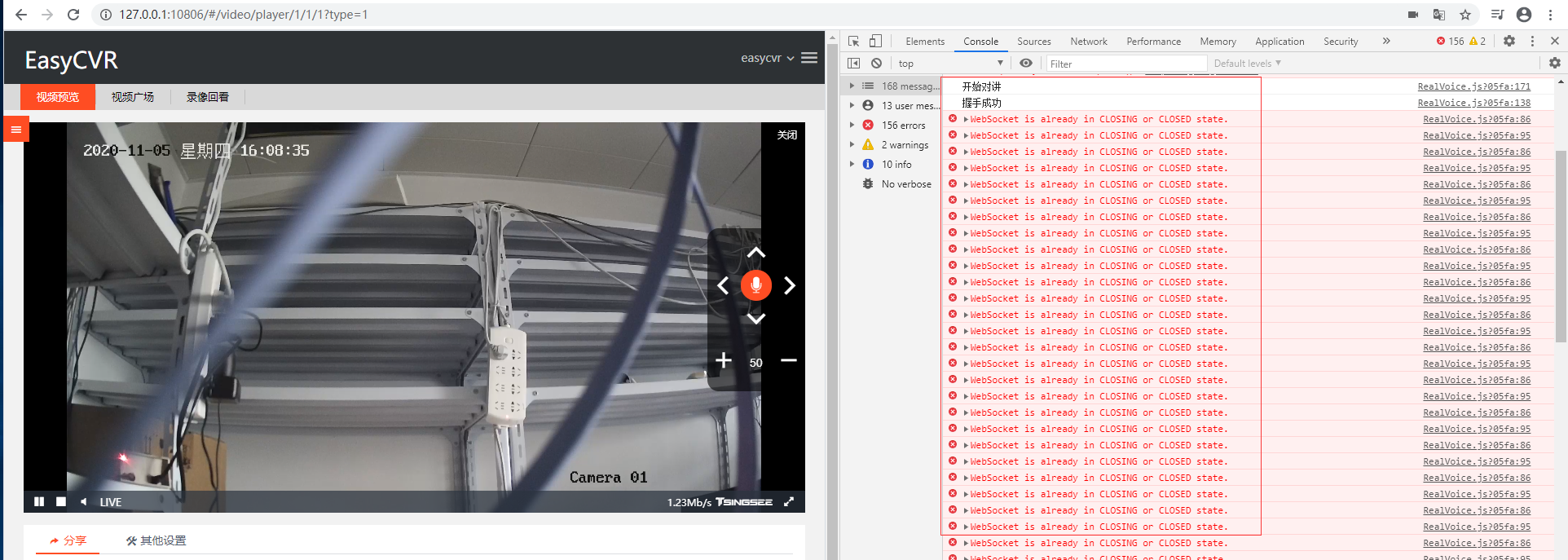Tilt camera down with PTZ arrow
The image size is (1568, 560).
pos(756,319)
